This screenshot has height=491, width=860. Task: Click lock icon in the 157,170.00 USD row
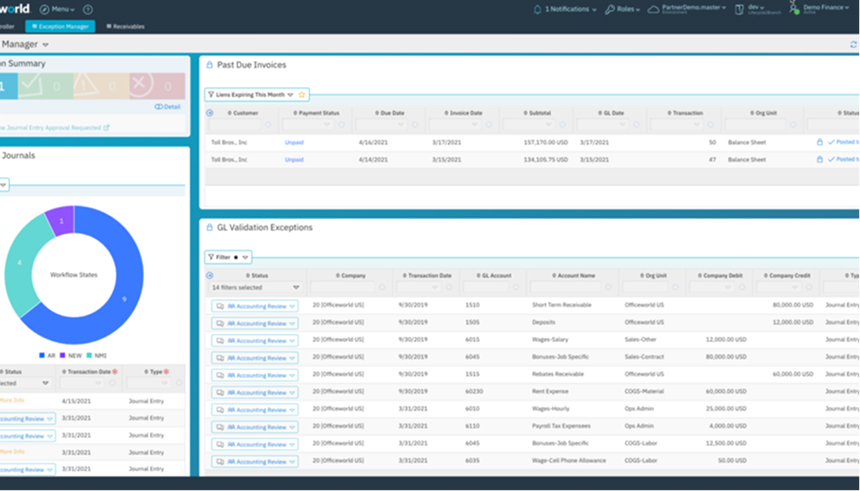819,142
